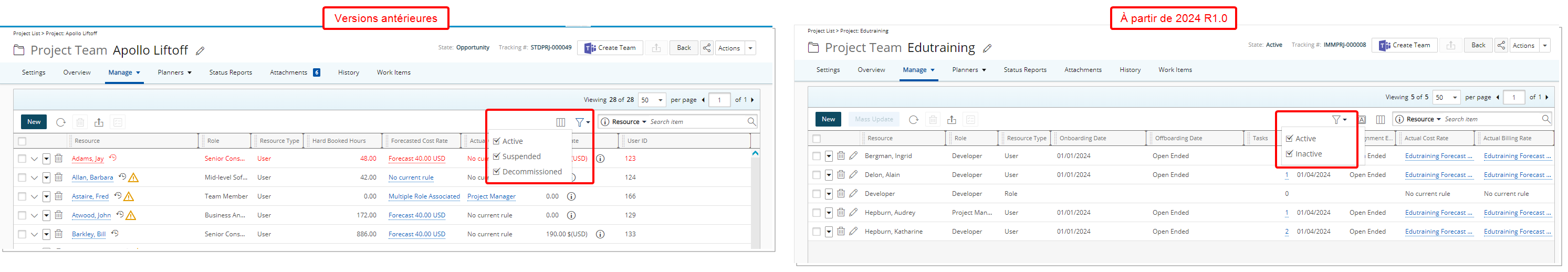The height and width of the screenshot is (272, 1568).
Task: Click the pencil icon beside Apollo Liftoff title
Action: pos(200,51)
